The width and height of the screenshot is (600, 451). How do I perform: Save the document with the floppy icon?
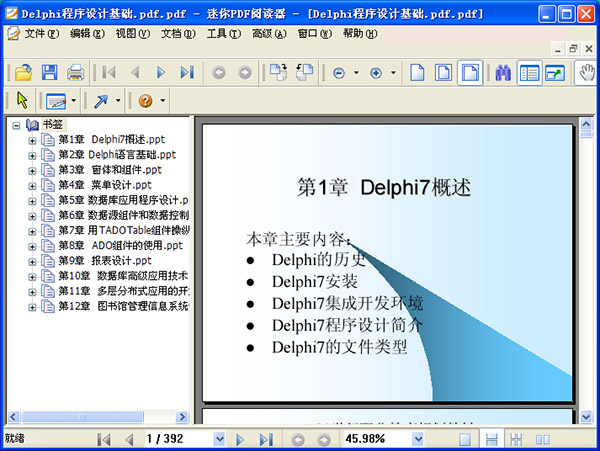coord(49,72)
